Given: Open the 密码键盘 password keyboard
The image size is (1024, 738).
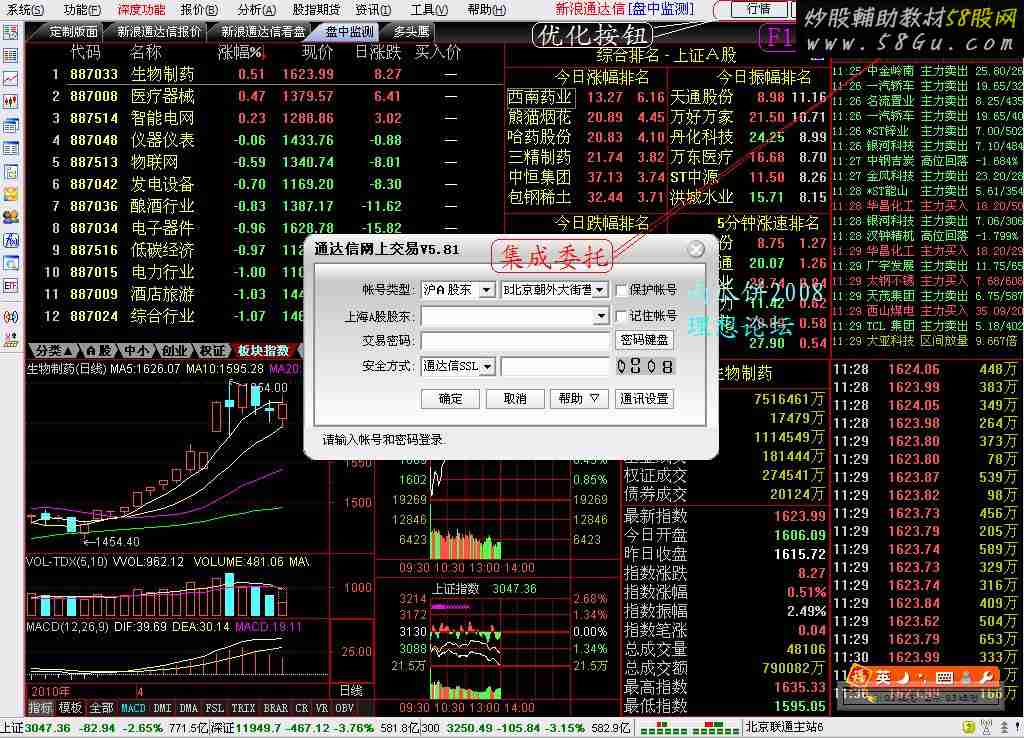Looking at the screenshot, I should pyautogui.click(x=644, y=340).
